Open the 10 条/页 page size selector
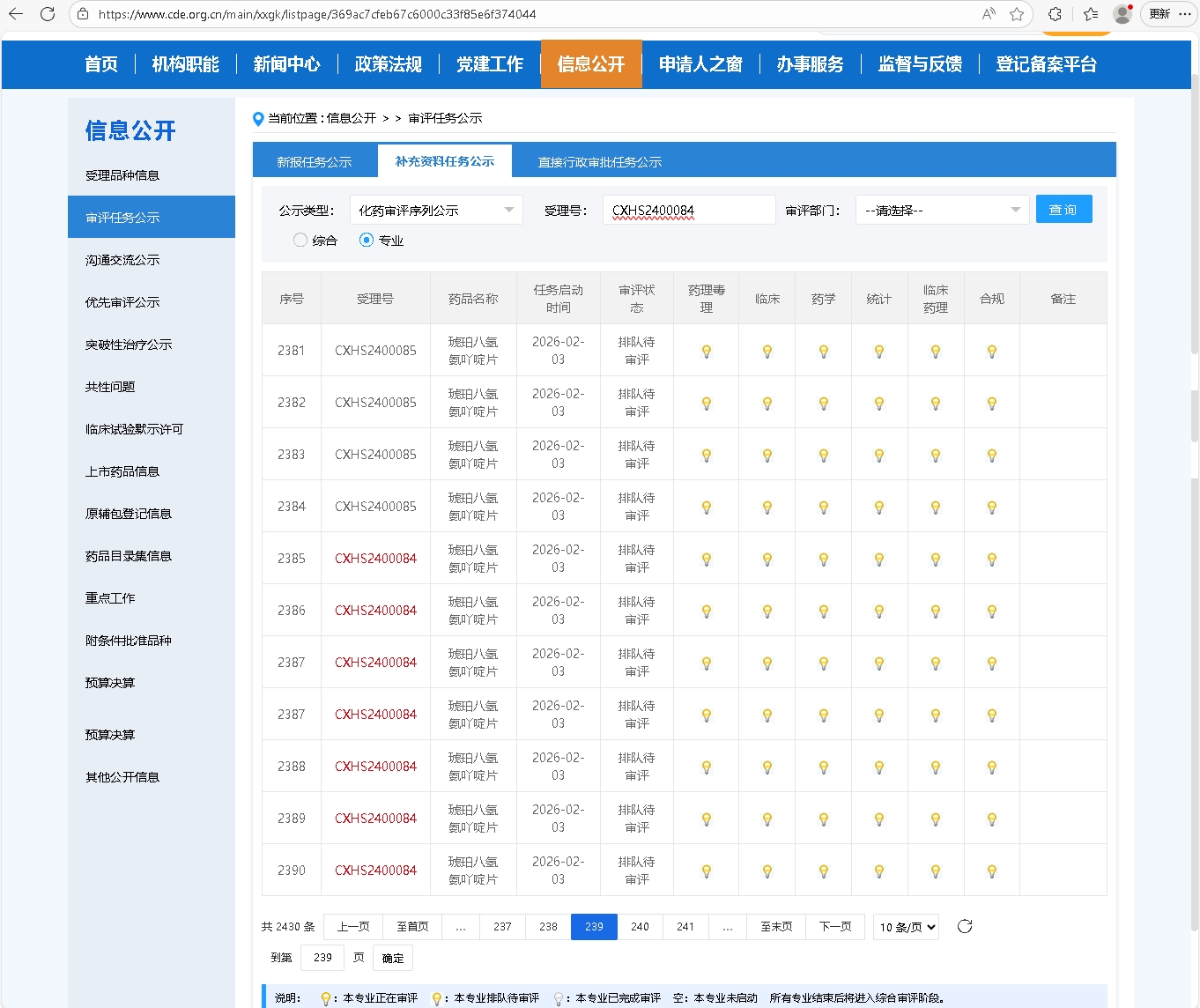This screenshot has width=1200, height=1008. click(x=906, y=927)
